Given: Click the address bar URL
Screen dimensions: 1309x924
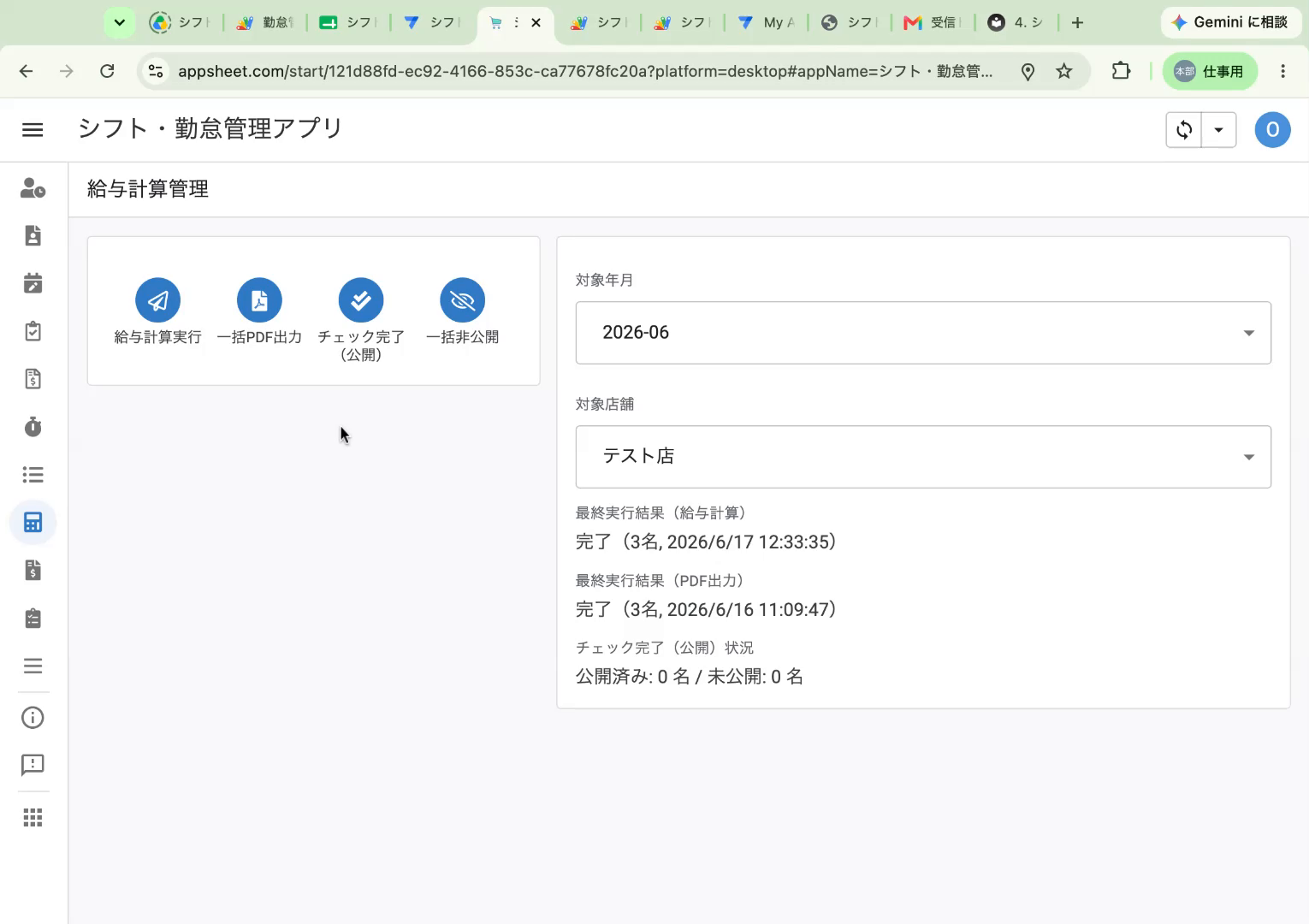Looking at the screenshot, I should [585, 71].
